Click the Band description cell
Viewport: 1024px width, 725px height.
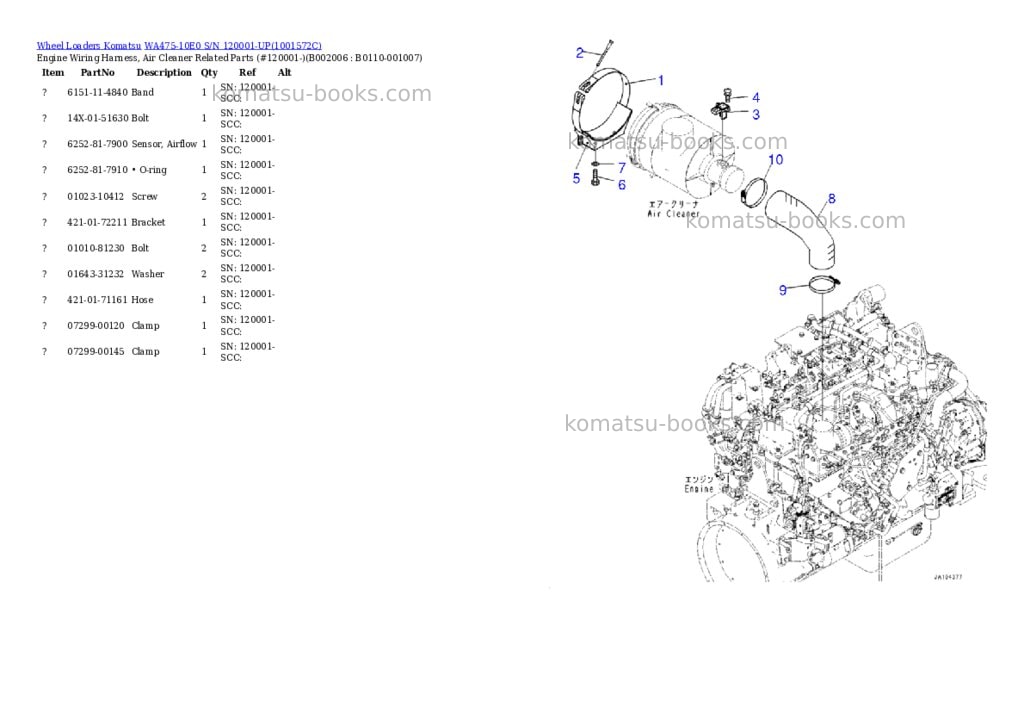[x=142, y=92]
